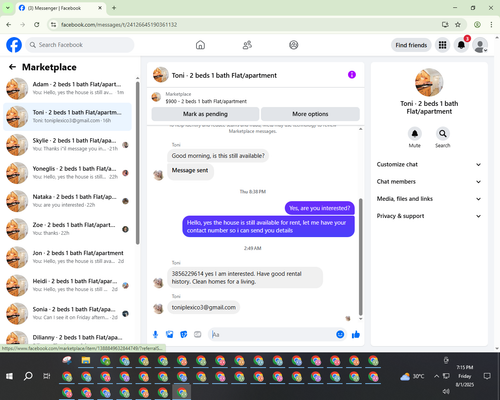
Task: Focus the message input field
Action: click(x=273, y=334)
